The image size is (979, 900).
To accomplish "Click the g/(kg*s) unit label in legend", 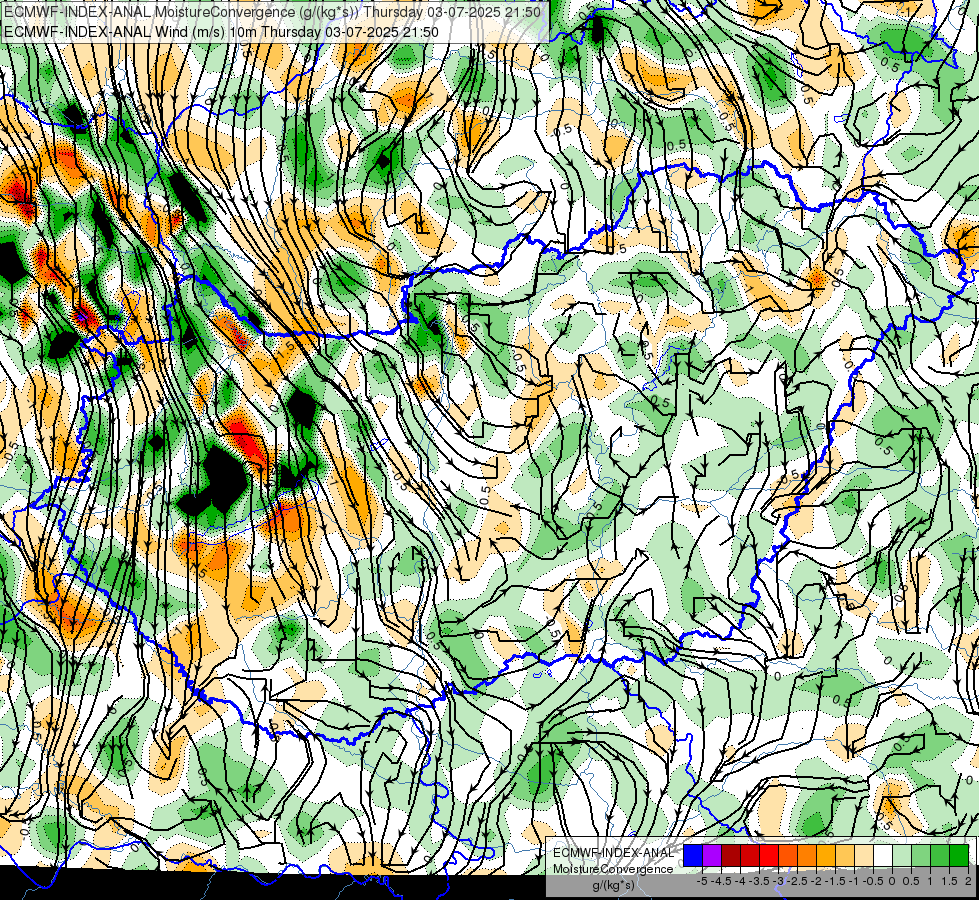I will (613, 885).
